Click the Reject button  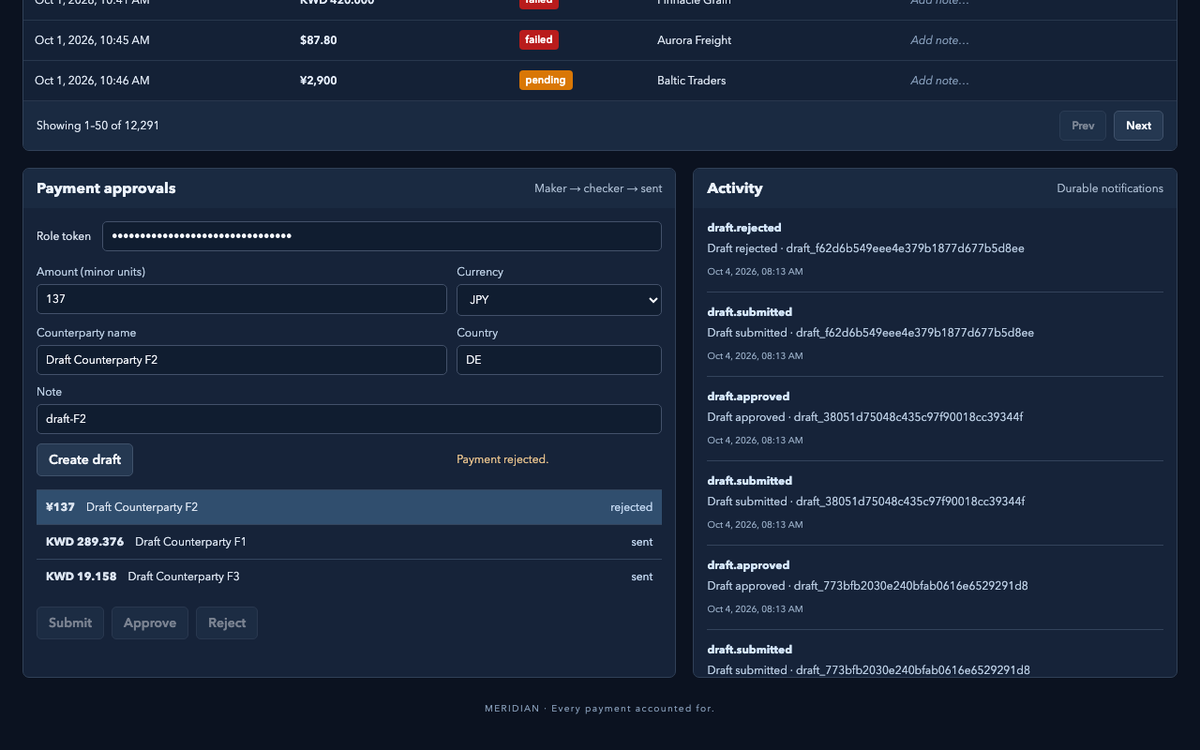pos(227,623)
